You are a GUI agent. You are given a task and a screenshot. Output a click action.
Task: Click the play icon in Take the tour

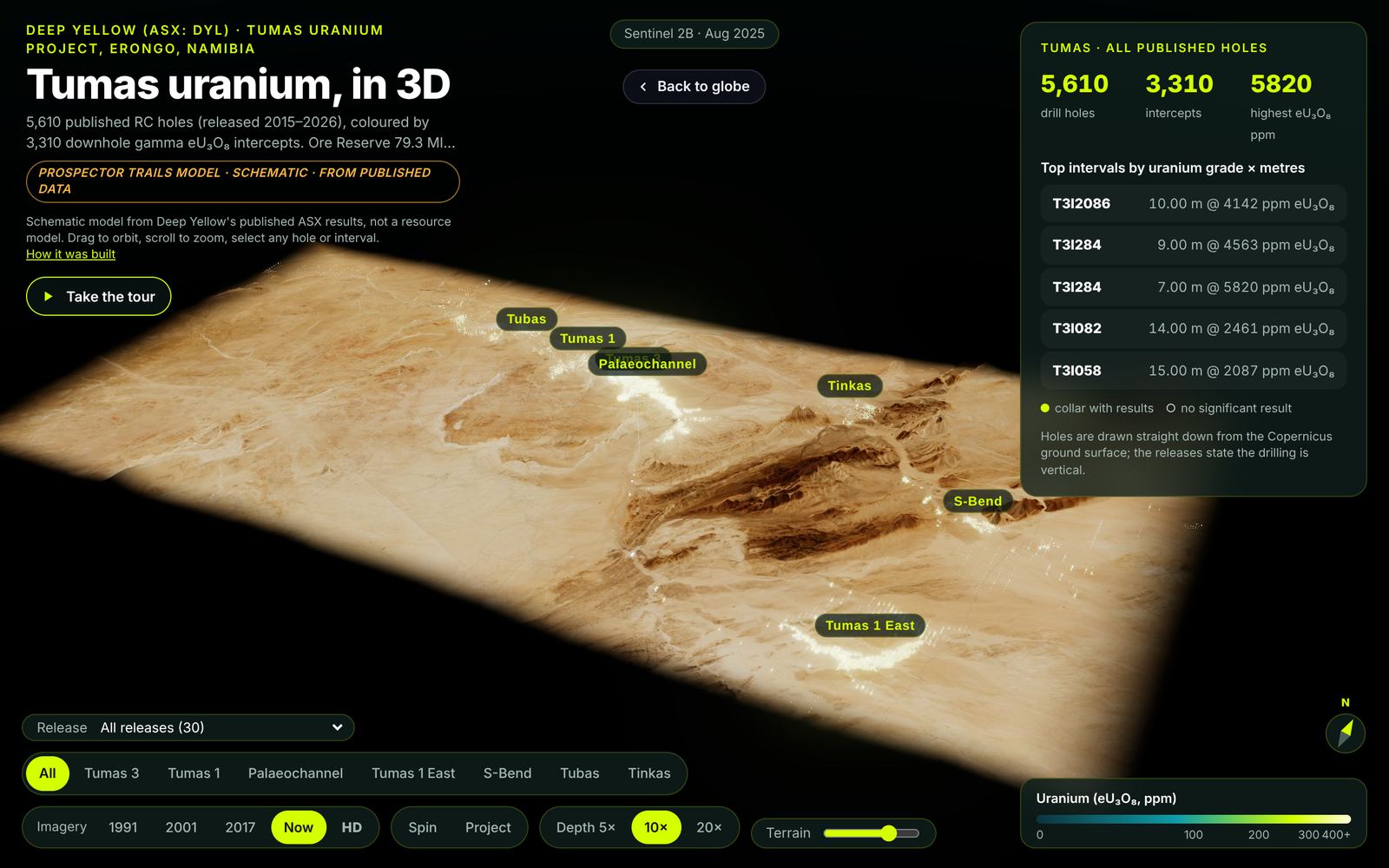coord(49,296)
